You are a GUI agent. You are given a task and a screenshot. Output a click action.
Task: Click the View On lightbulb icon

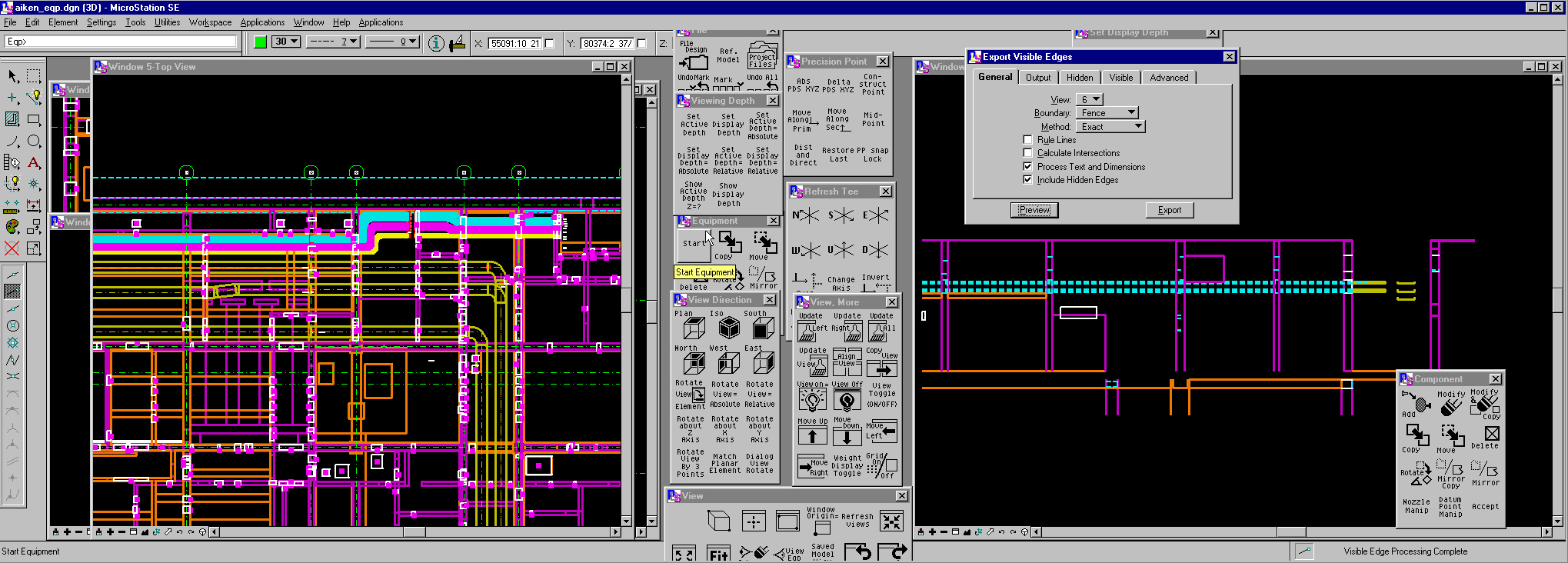pyautogui.click(x=811, y=400)
